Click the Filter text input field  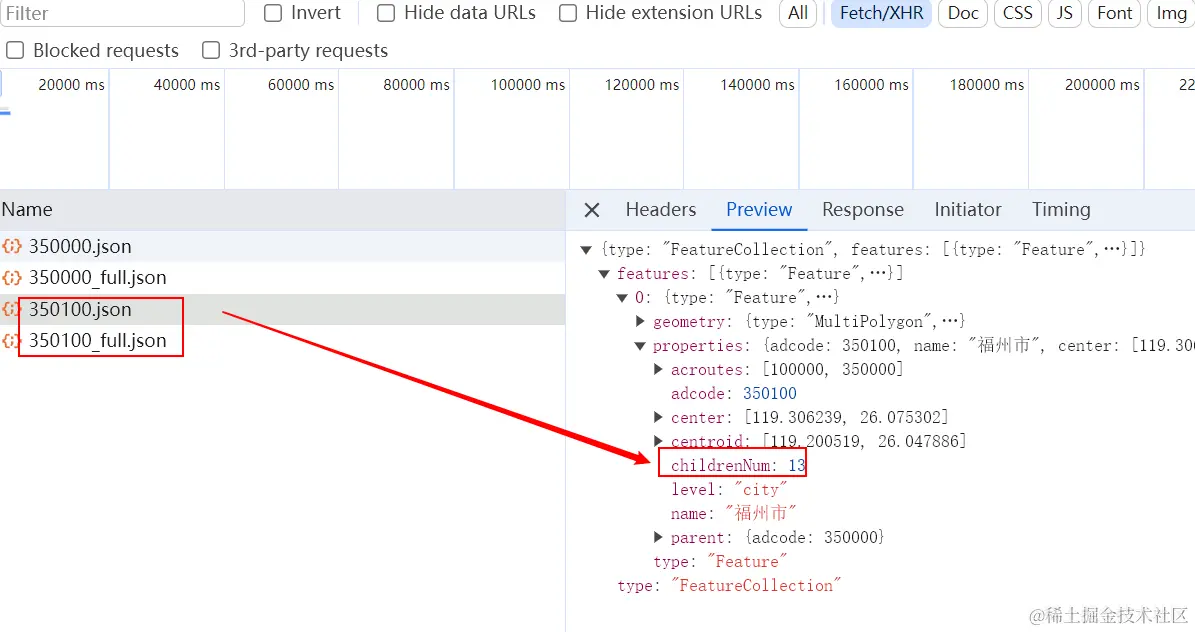pos(122,14)
